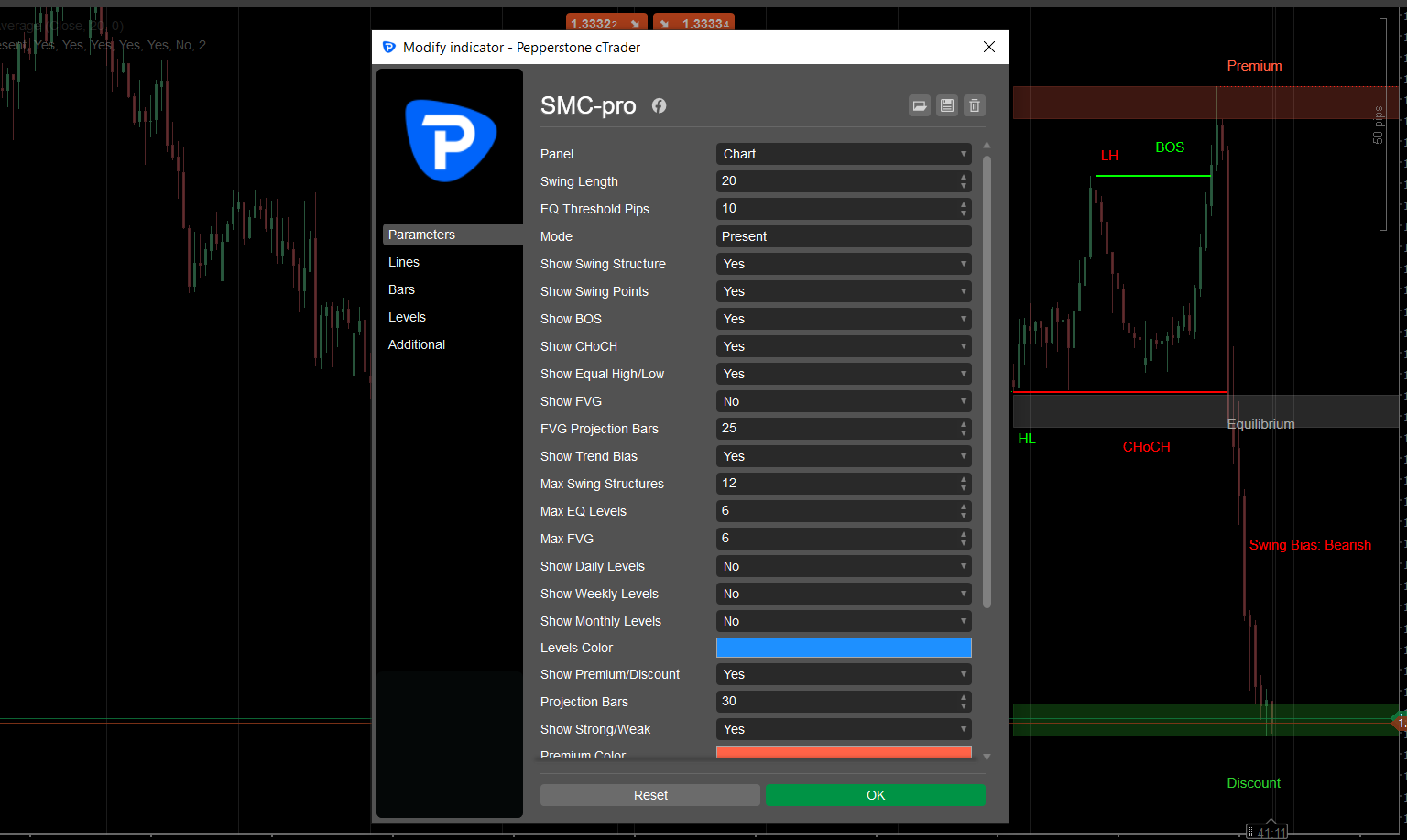The height and width of the screenshot is (840, 1407).
Task: Open the Show FVG dropdown
Action: [x=844, y=401]
